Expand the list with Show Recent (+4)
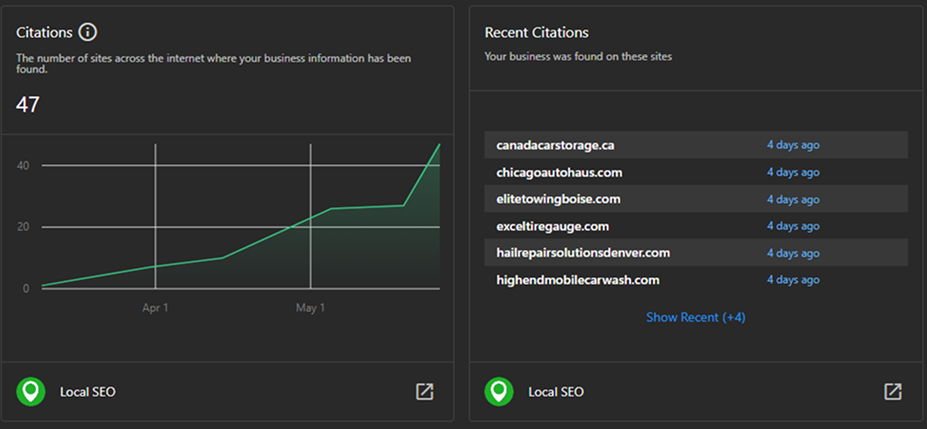Viewport: 927px width, 429px height. [695, 317]
